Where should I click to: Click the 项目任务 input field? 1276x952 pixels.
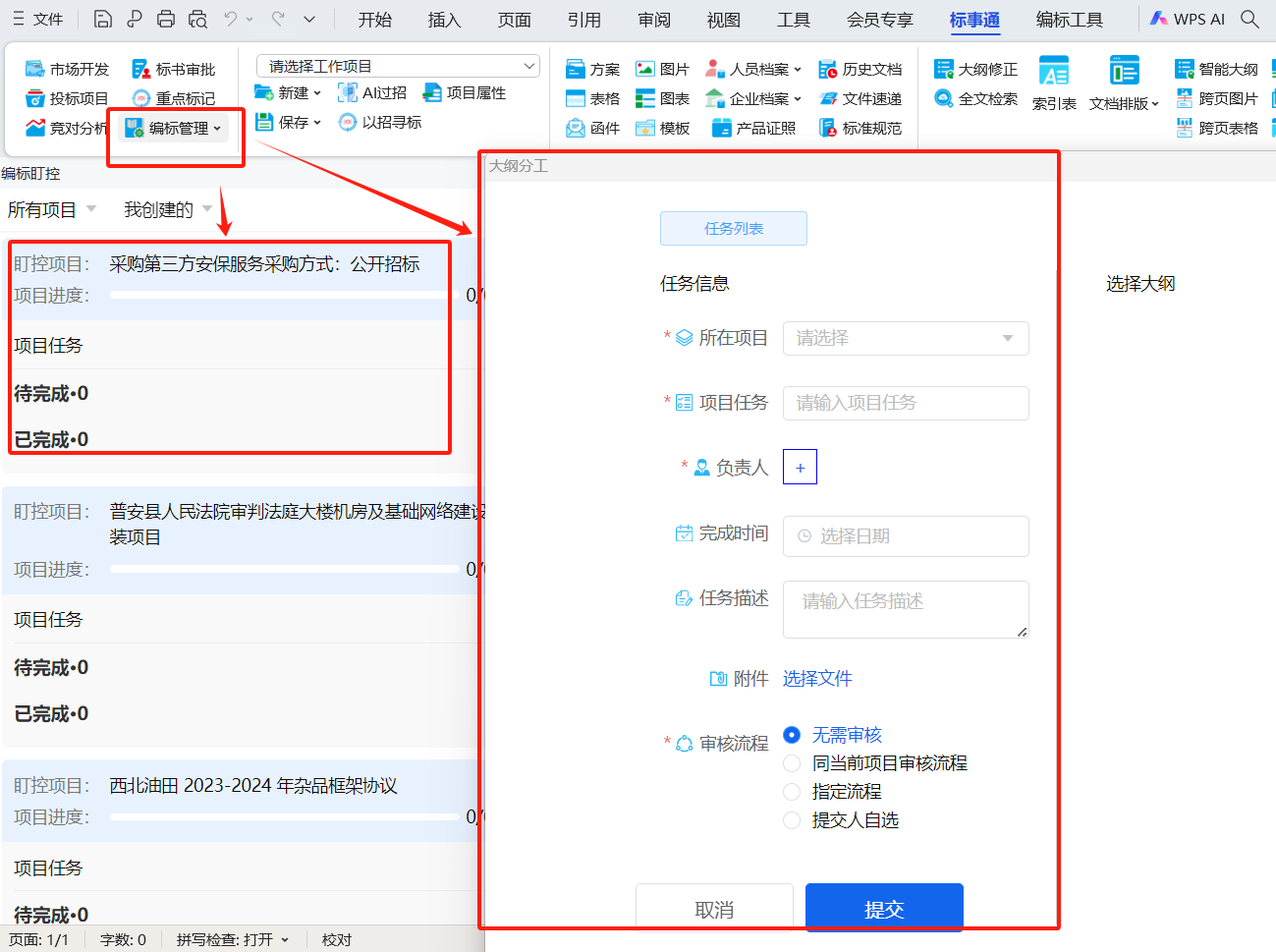click(905, 403)
